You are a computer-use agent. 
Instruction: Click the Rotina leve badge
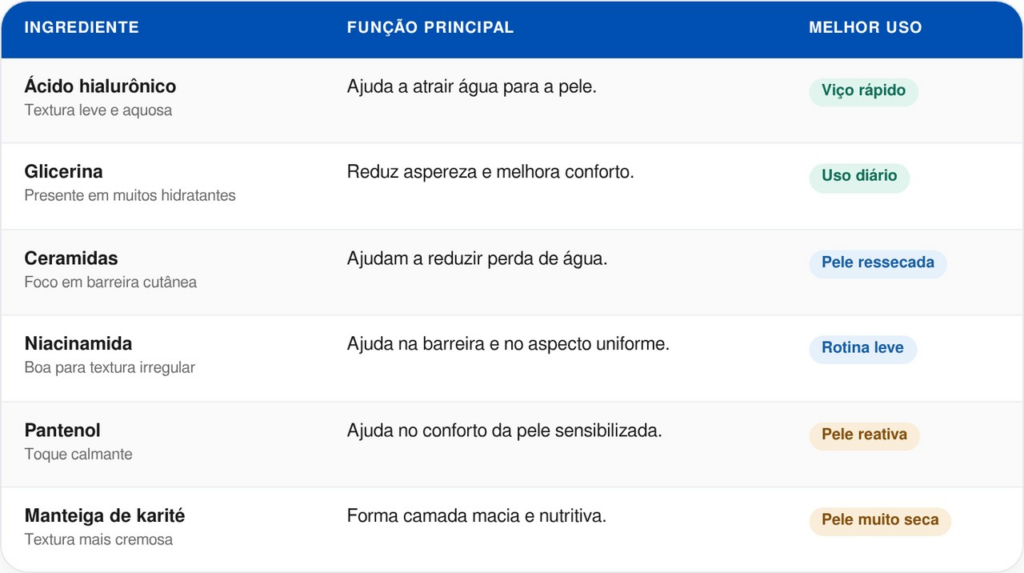pyautogui.click(x=862, y=348)
